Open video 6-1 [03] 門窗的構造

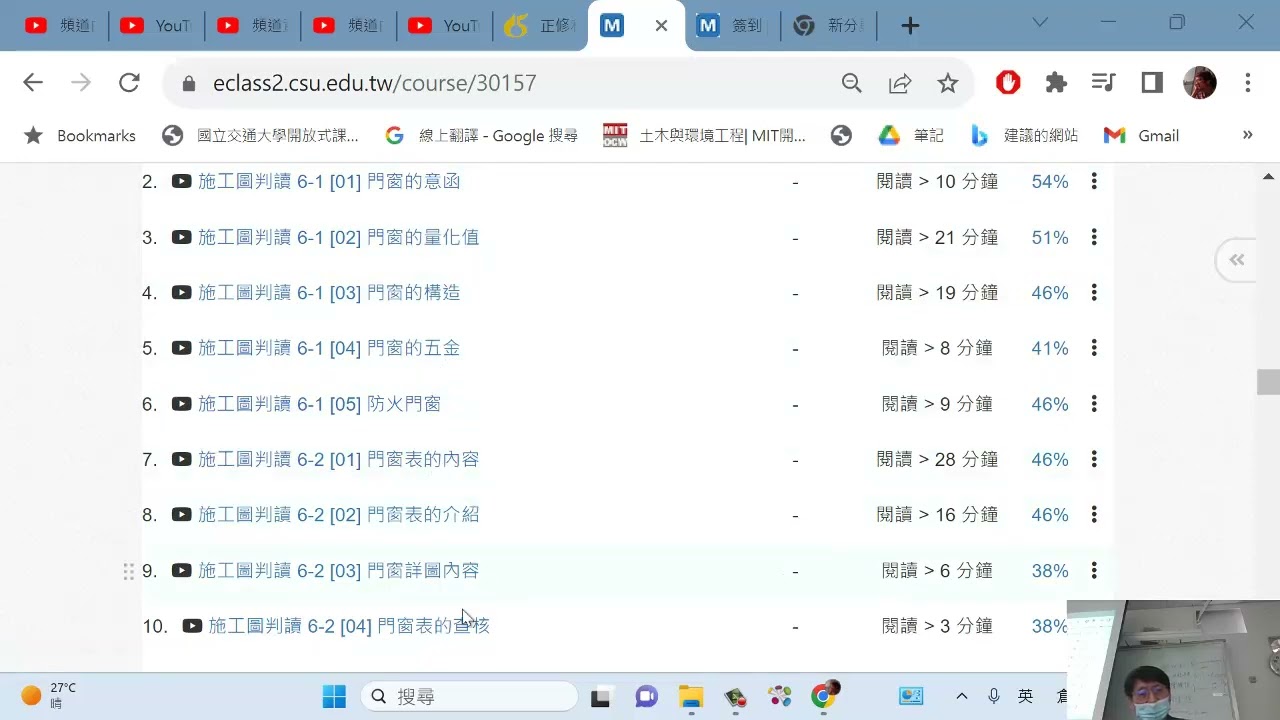pyautogui.click(x=329, y=292)
